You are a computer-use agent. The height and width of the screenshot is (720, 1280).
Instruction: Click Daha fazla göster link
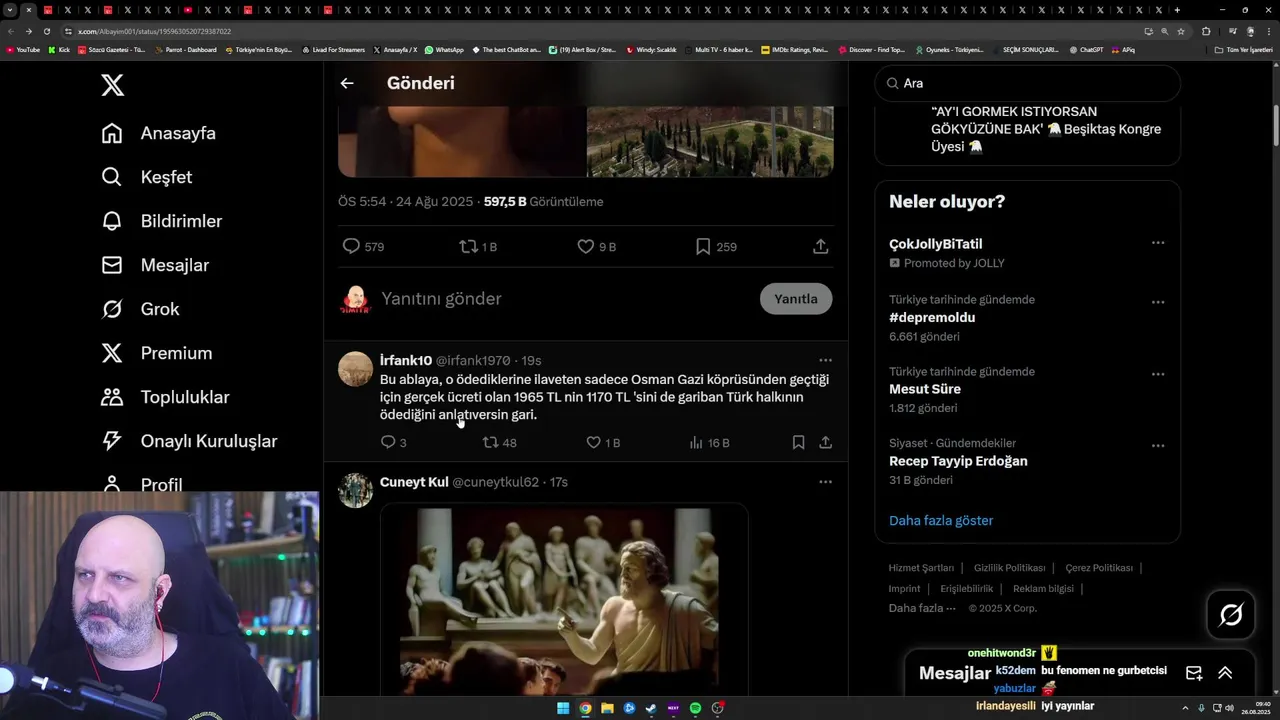941,520
